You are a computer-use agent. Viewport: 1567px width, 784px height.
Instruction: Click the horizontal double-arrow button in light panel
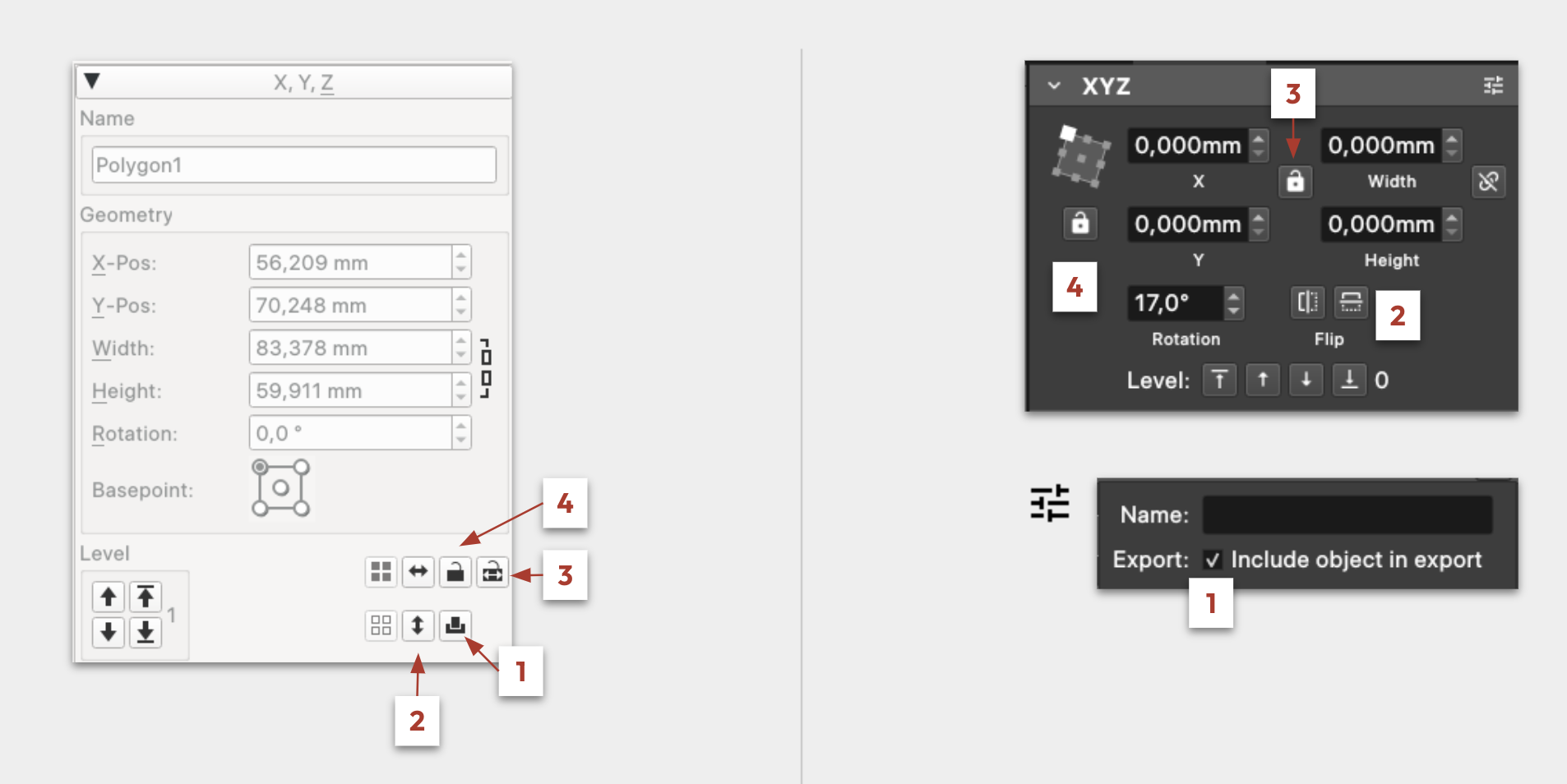click(x=418, y=571)
